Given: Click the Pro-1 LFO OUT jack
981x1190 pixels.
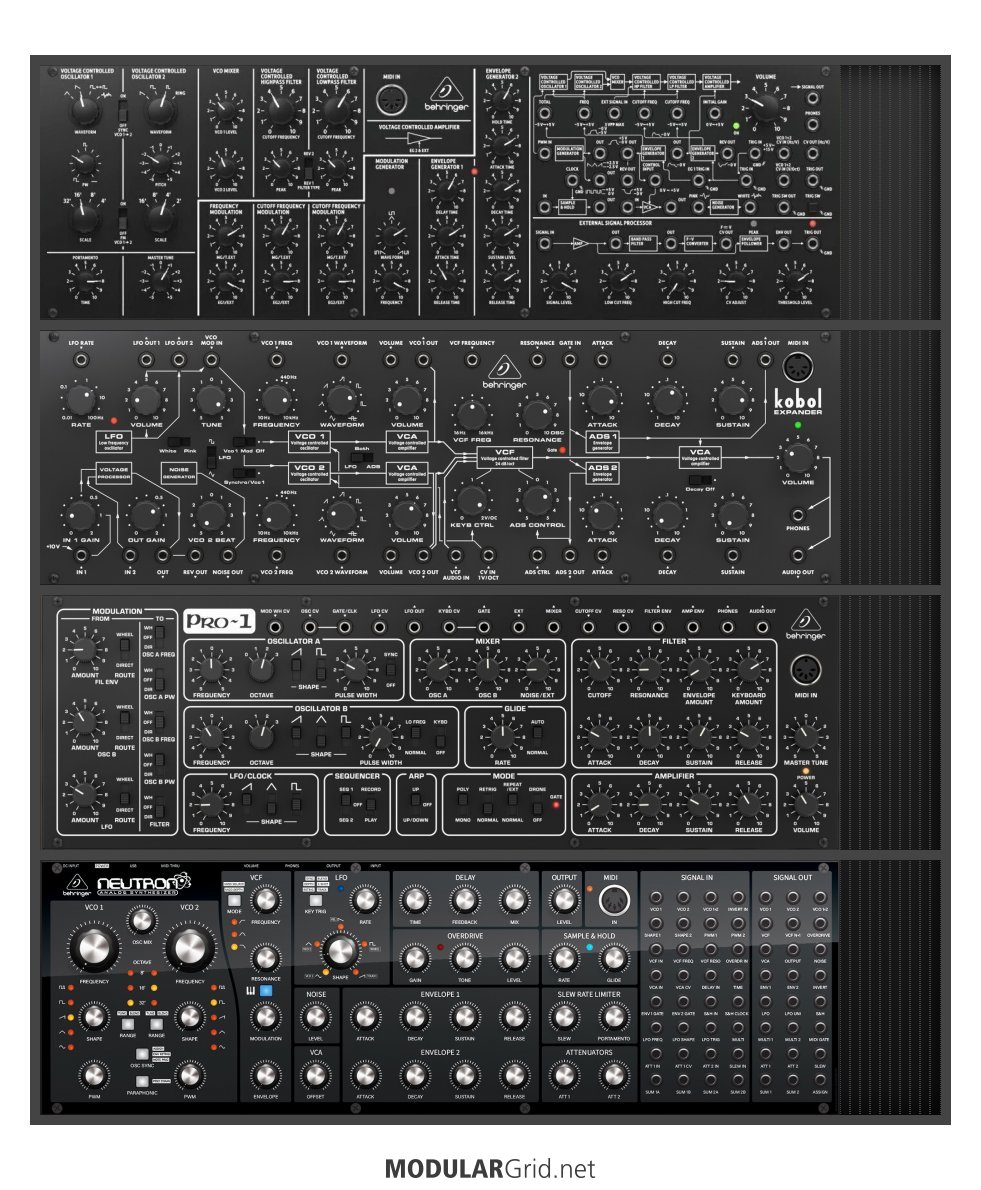Looking at the screenshot, I should pyautogui.click(x=414, y=628).
